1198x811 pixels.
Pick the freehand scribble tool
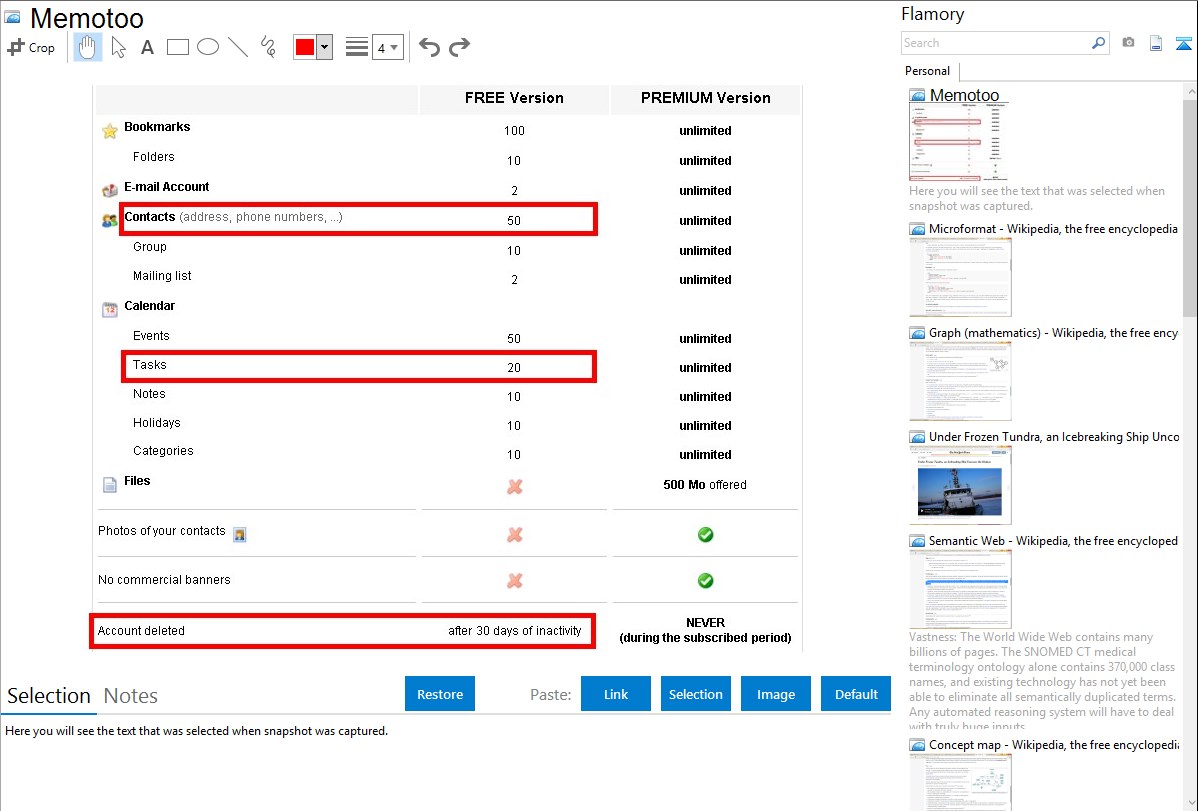pyautogui.click(x=268, y=47)
